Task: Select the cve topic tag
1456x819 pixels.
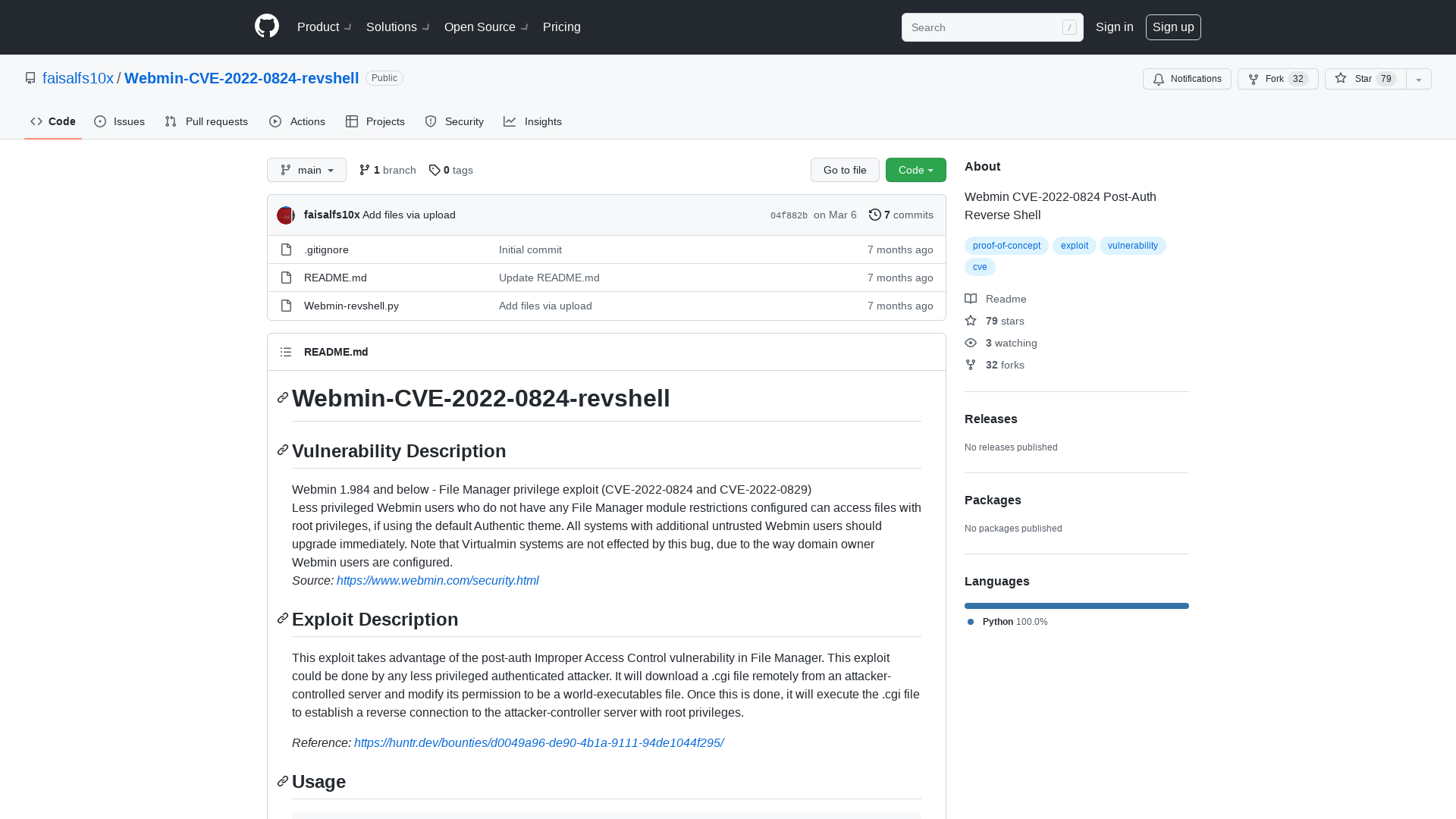Action: (x=980, y=267)
